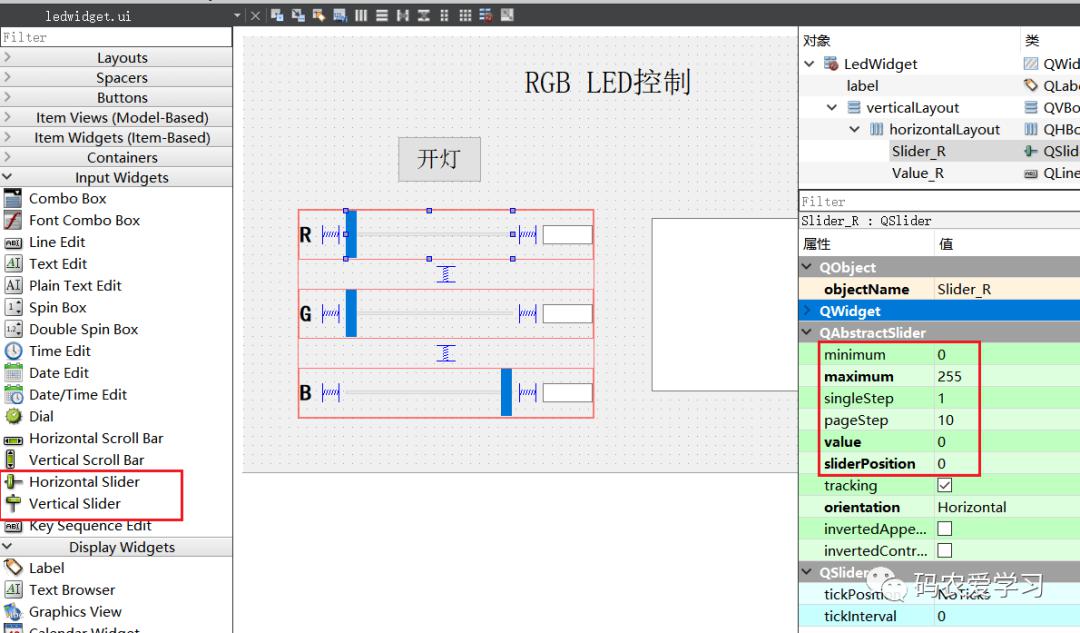1080x633 pixels.
Task: Click the Widget Box filter field
Action: pyautogui.click(x=116, y=37)
